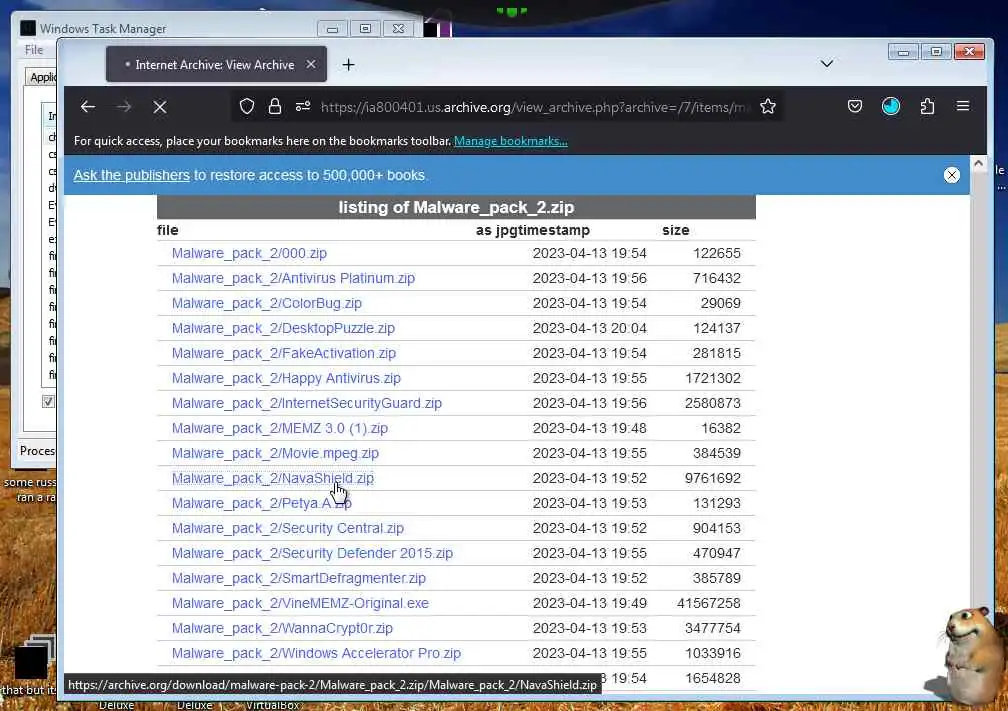Go back using the browser back arrow
This screenshot has height=711, width=1008.
88,107
